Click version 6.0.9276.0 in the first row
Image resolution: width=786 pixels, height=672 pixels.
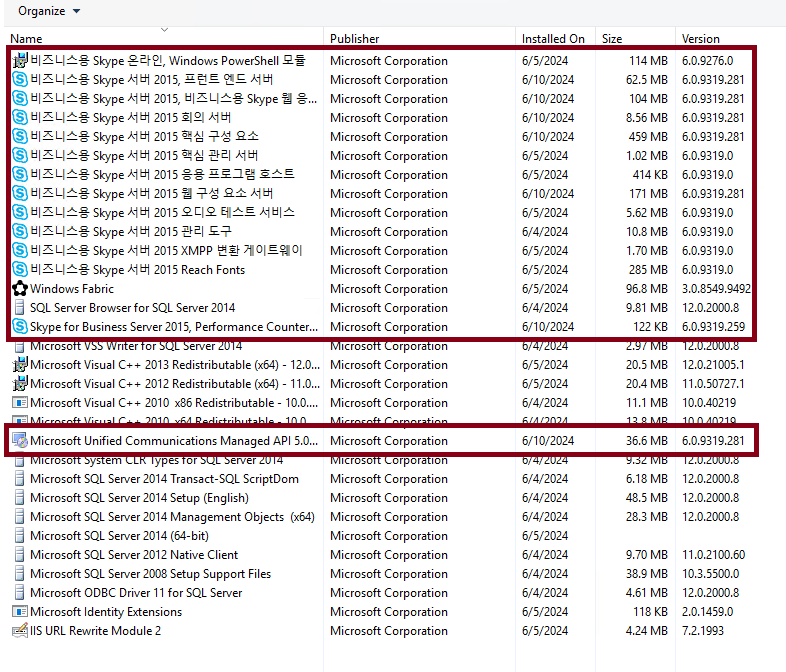707,61
